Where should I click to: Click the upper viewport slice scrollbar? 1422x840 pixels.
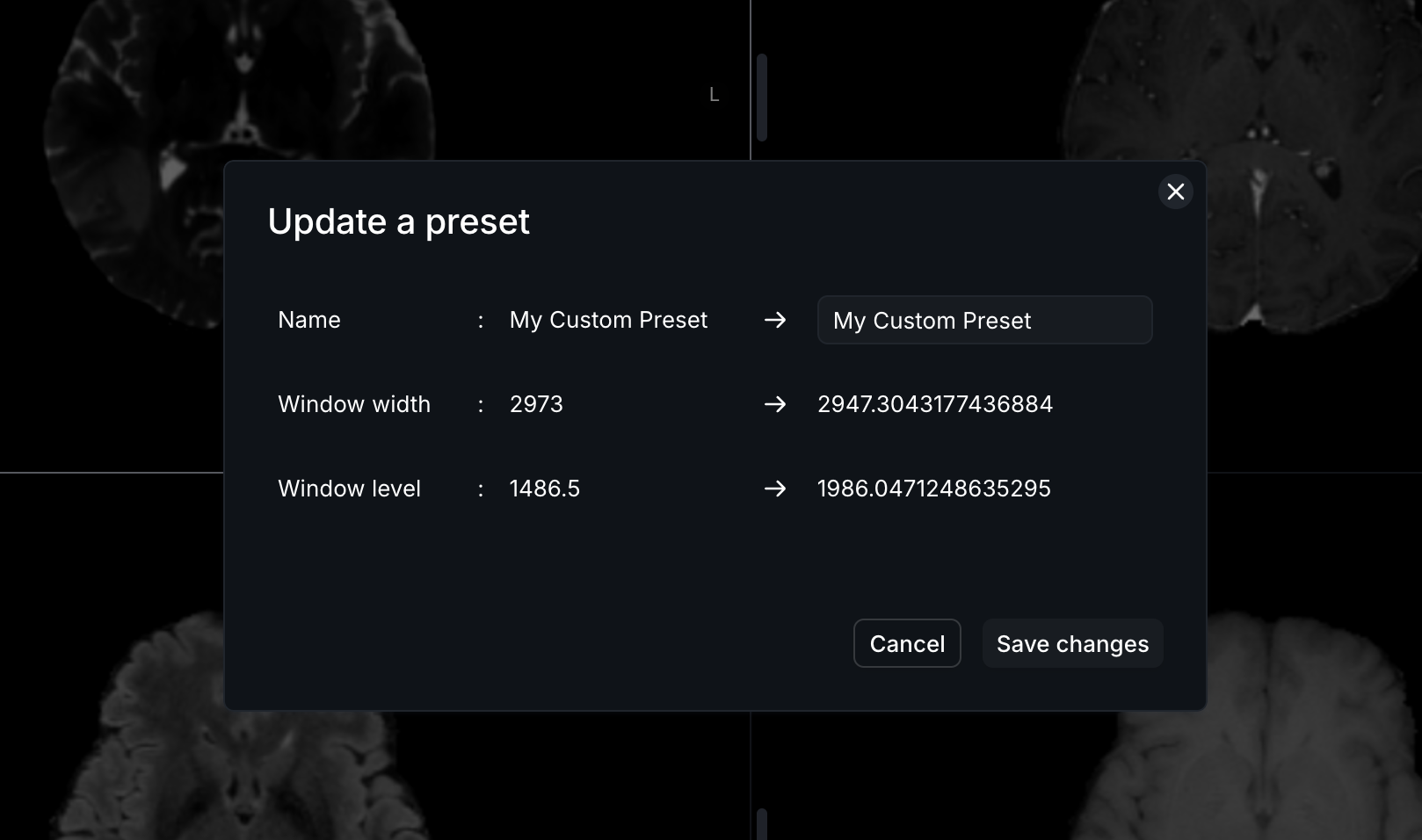tap(762, 98)
